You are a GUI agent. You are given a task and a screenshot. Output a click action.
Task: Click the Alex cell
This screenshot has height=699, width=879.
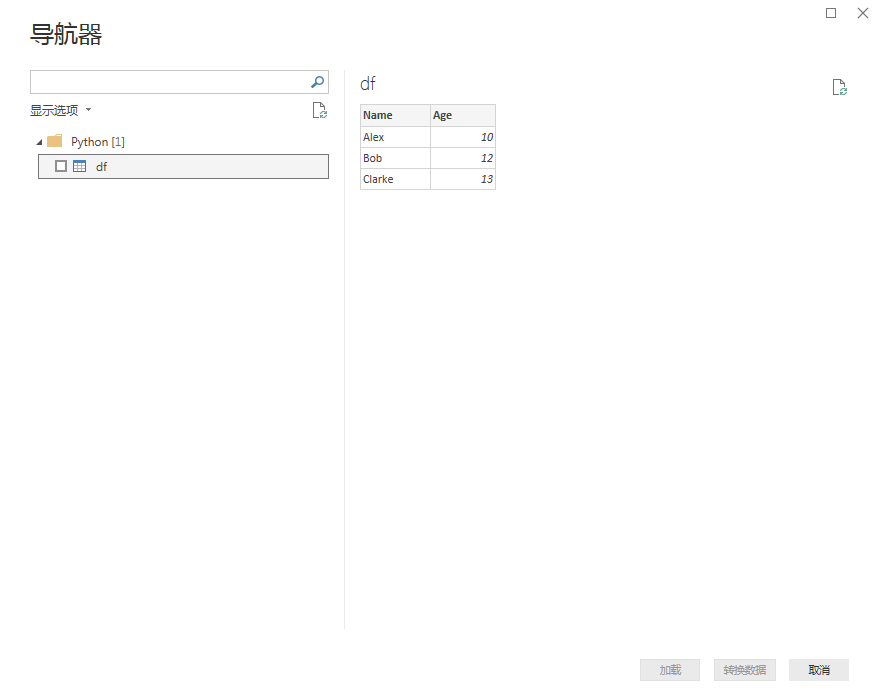(x=395, y=137)
